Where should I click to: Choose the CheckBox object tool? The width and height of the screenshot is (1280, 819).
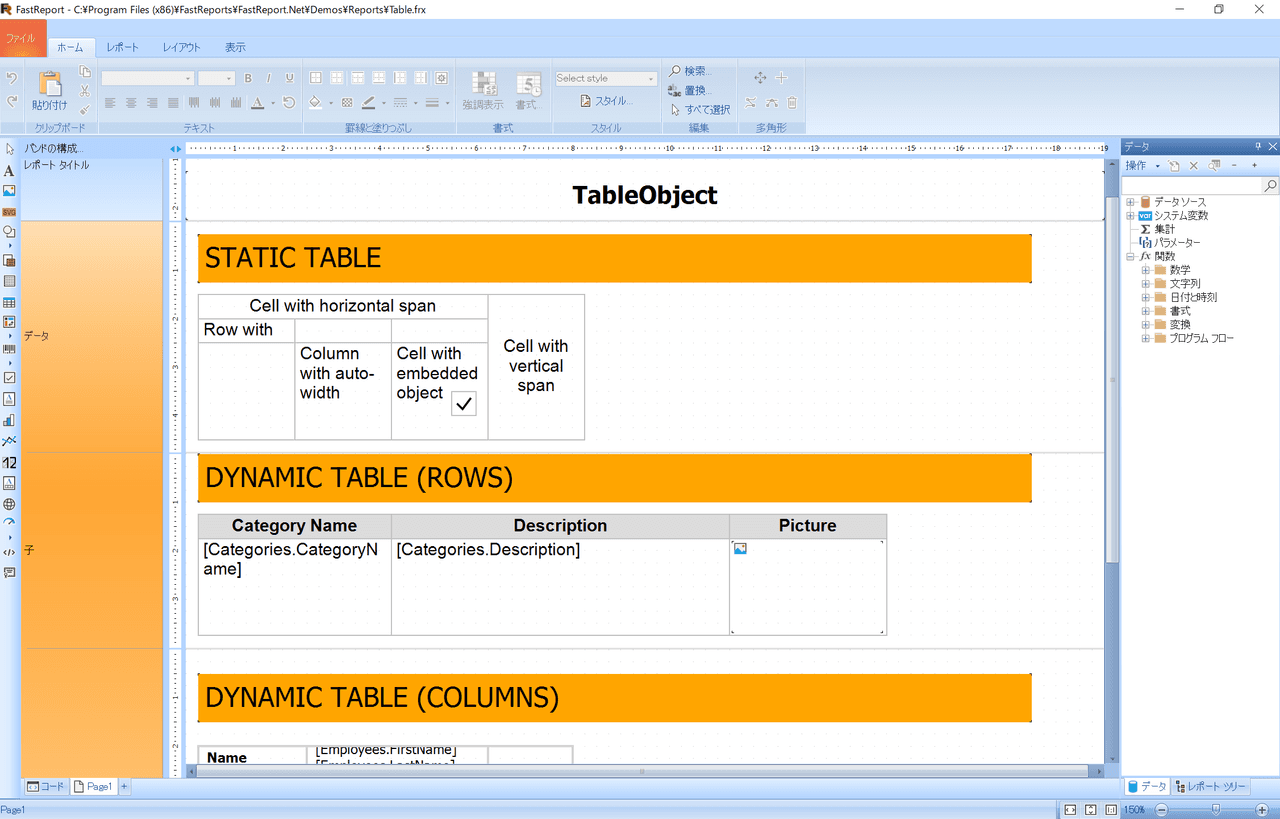(x=9, y=378)
